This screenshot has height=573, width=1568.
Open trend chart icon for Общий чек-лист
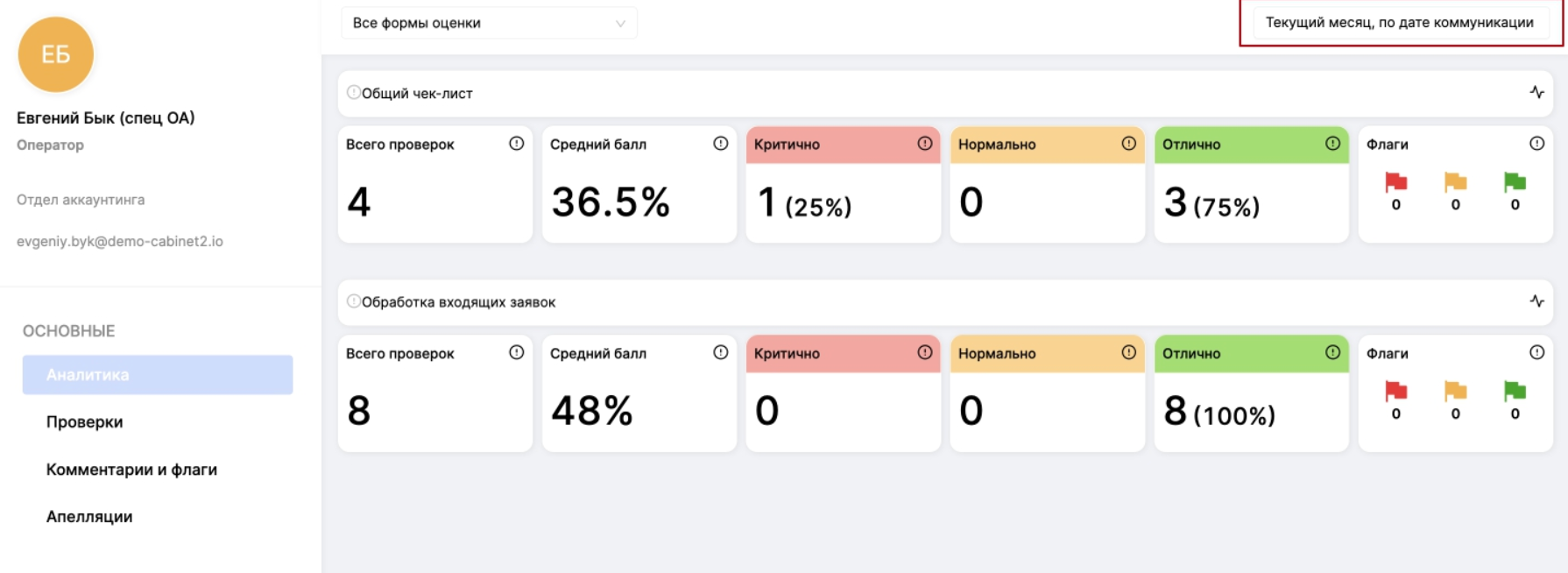1536,92
